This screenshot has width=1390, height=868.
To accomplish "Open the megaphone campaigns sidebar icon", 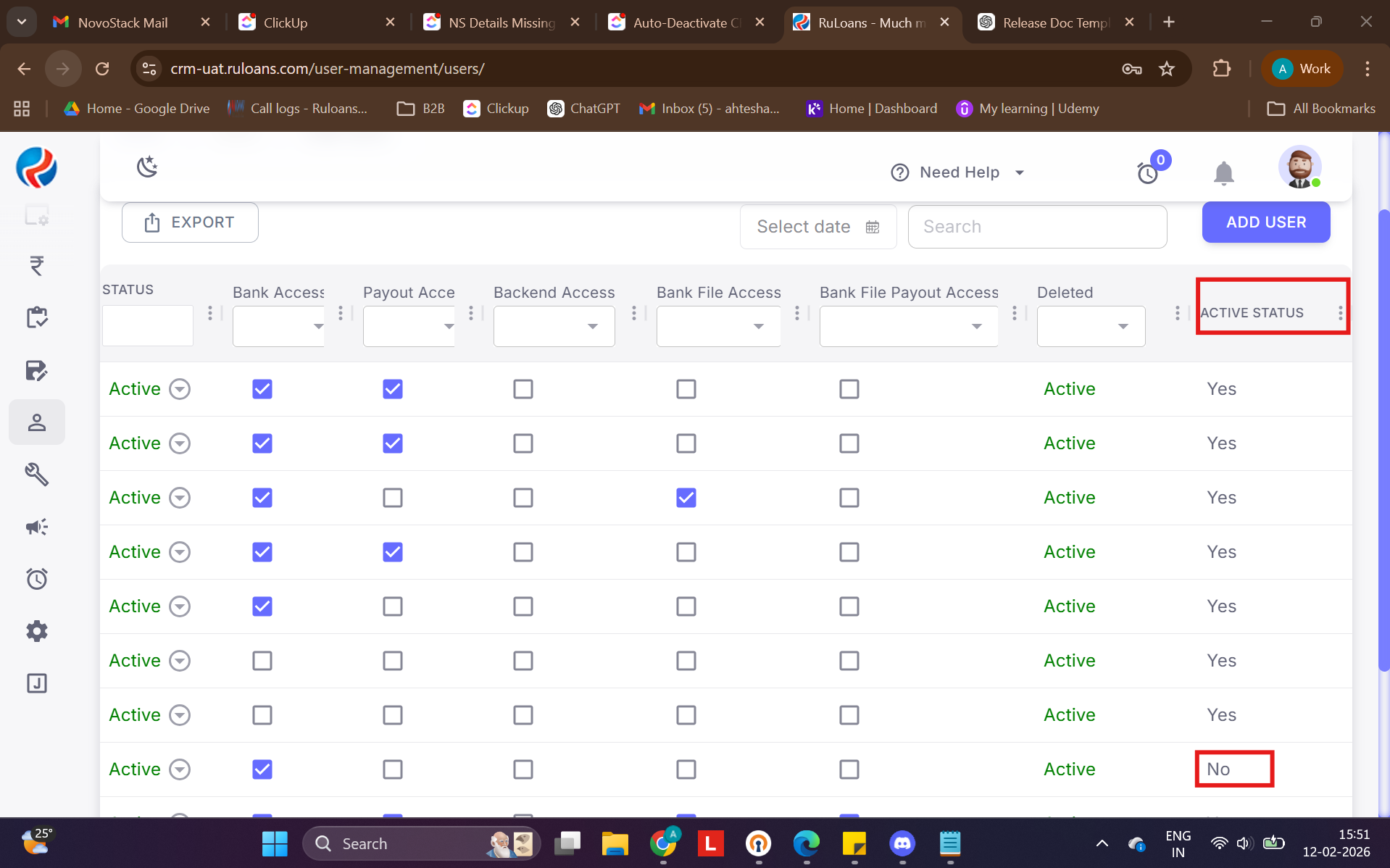I will pyautogui.click(x=37, y=527).
